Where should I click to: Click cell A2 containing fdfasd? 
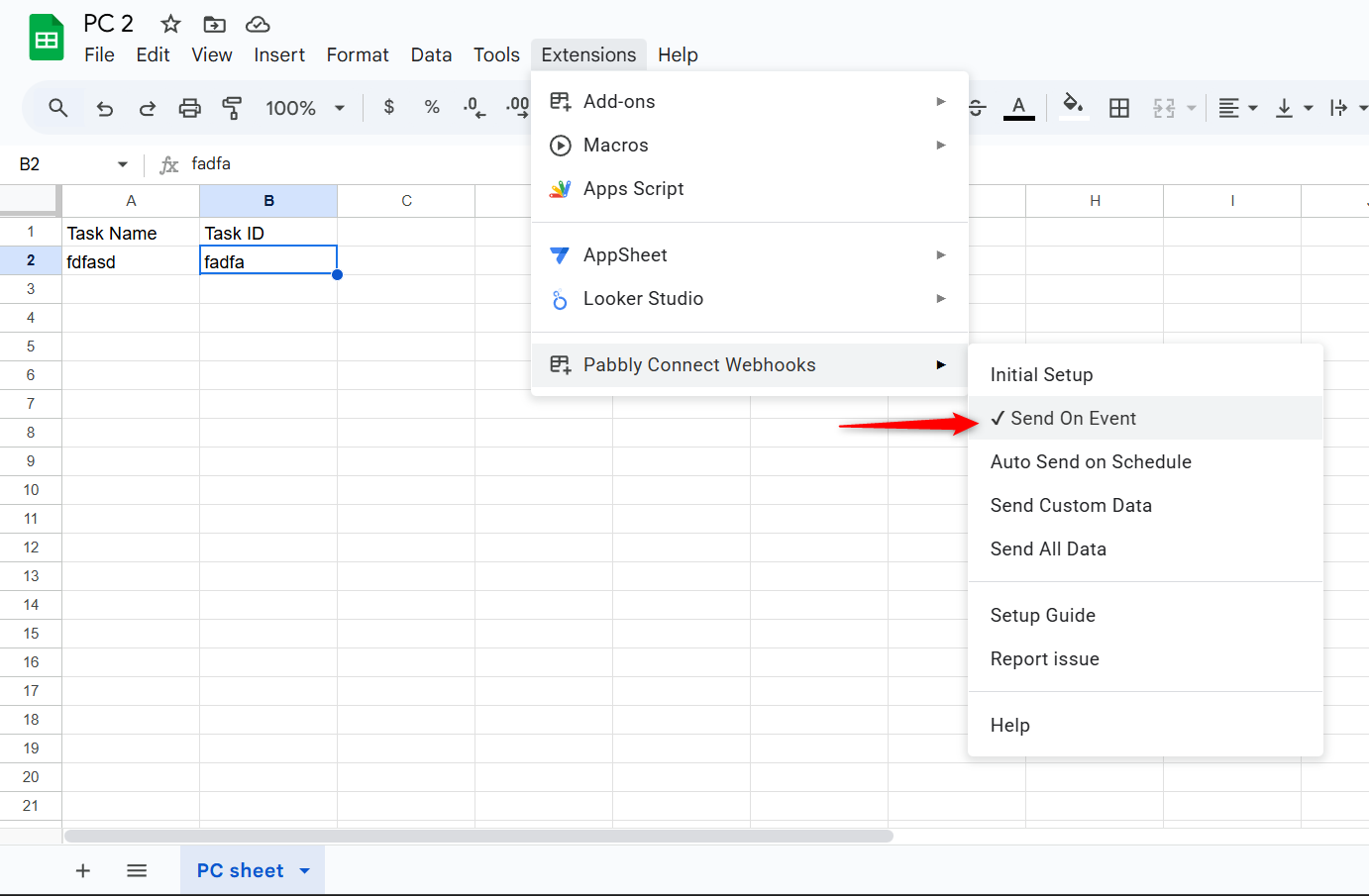130,261
